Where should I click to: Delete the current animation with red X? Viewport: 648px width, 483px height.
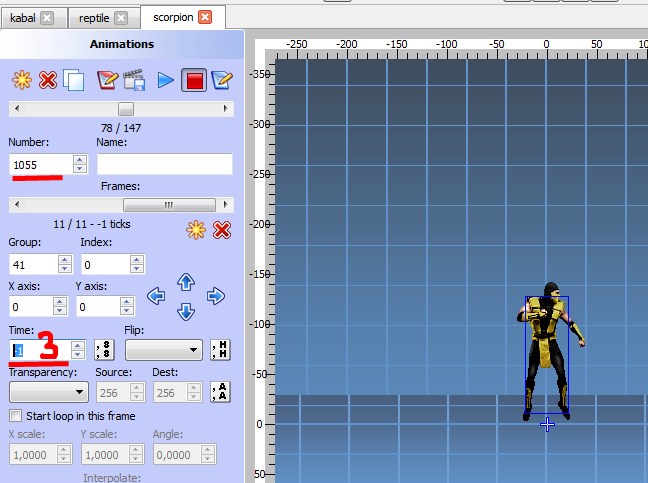click(48, 80)
